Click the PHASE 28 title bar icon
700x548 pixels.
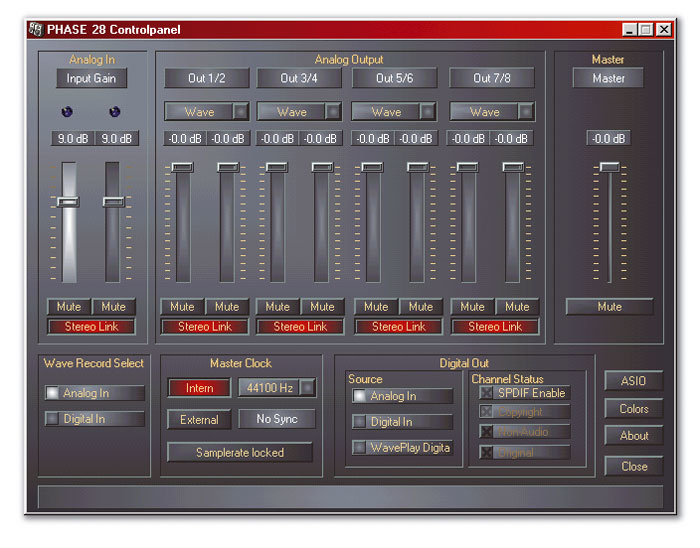[36, 29]
